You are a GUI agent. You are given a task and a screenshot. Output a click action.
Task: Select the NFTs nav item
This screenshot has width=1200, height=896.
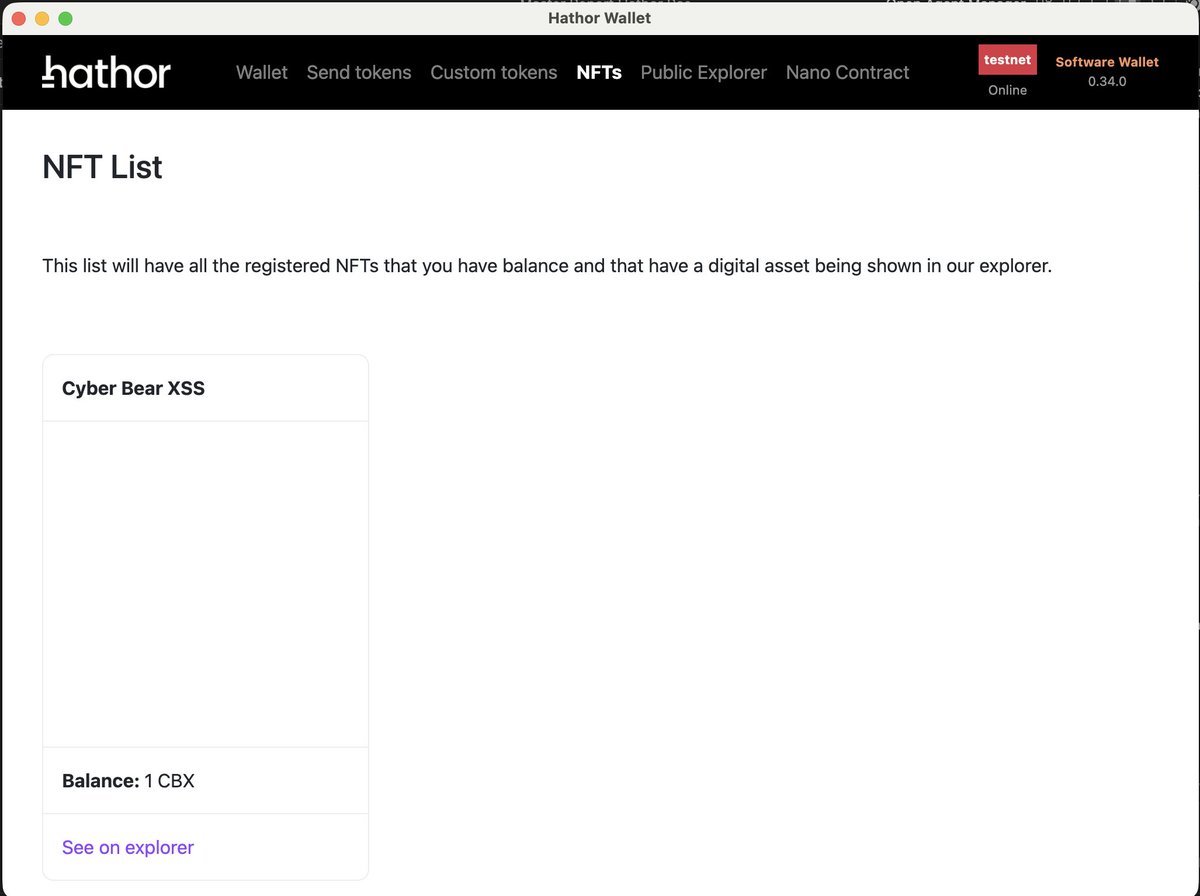coord(599,72)
